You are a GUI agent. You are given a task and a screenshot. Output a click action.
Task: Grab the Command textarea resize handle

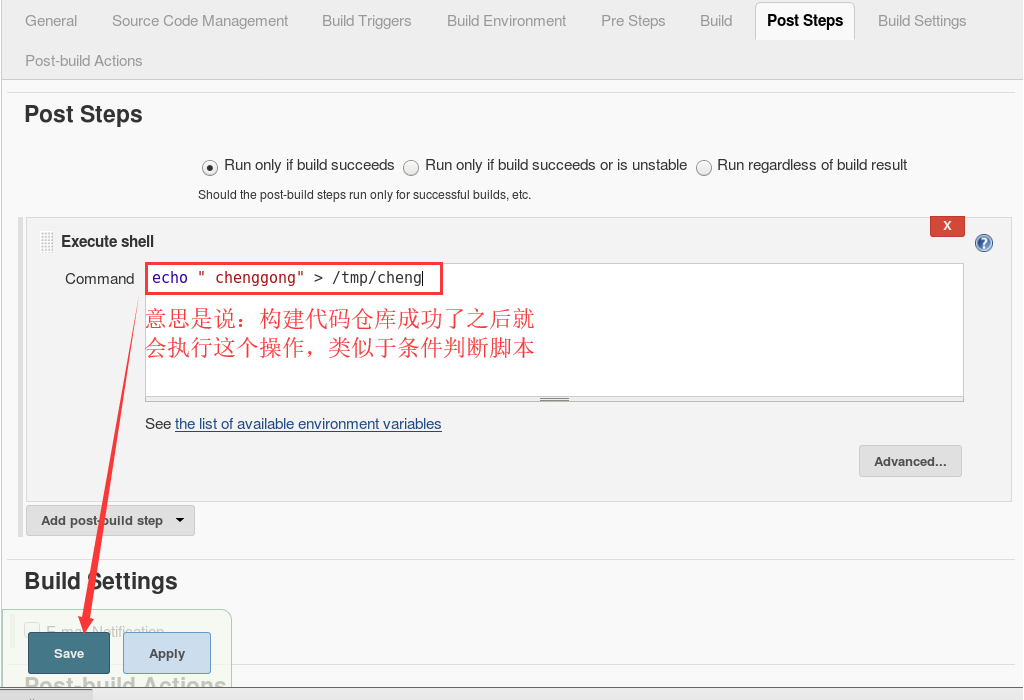(554, 399)
